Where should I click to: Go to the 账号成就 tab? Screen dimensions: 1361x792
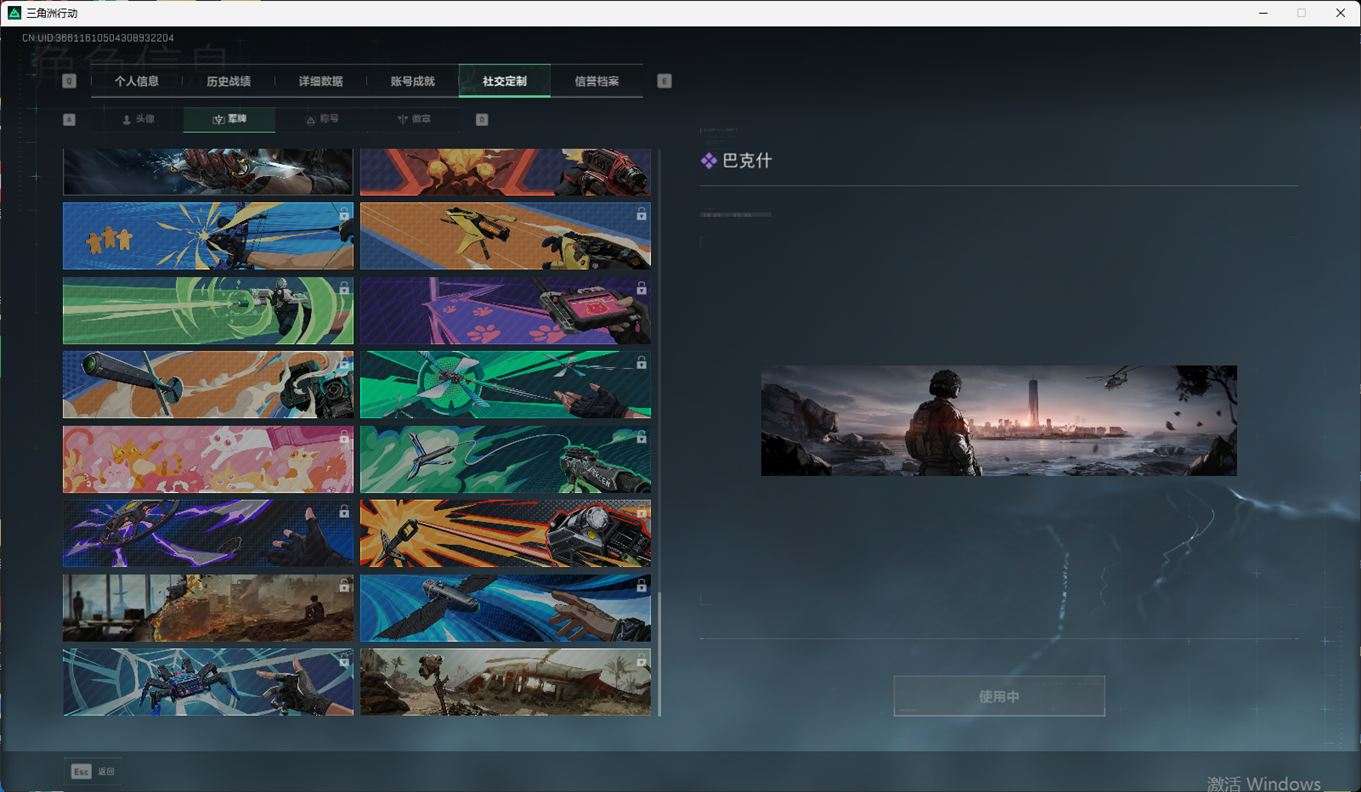412,81
